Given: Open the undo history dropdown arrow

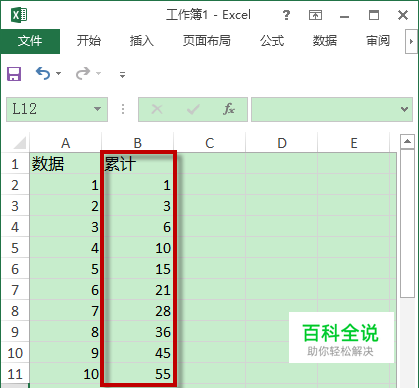Looking at the screenshot, I should coord(59,73).
